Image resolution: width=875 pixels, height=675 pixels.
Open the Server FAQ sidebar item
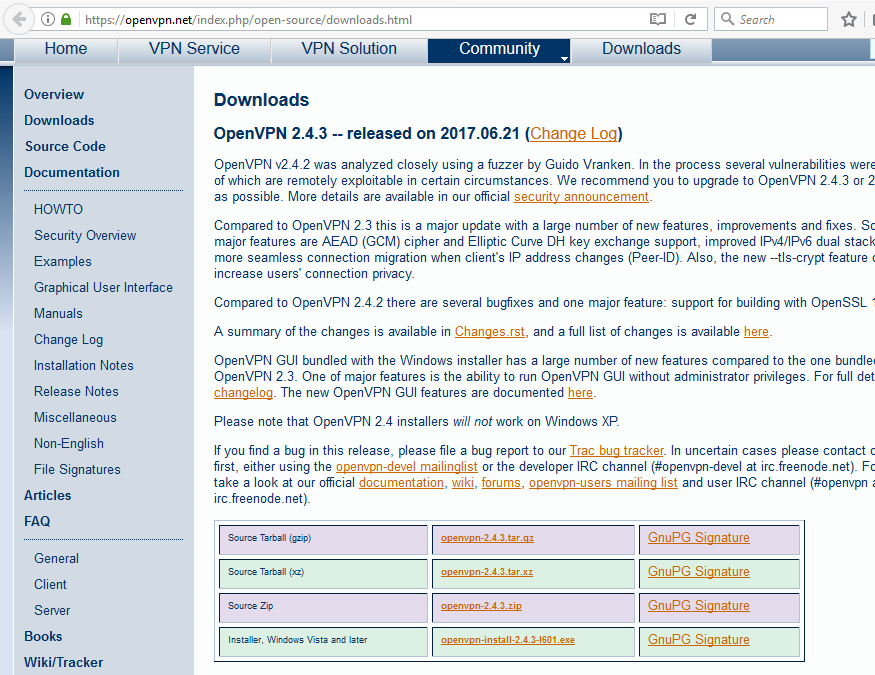52,610
